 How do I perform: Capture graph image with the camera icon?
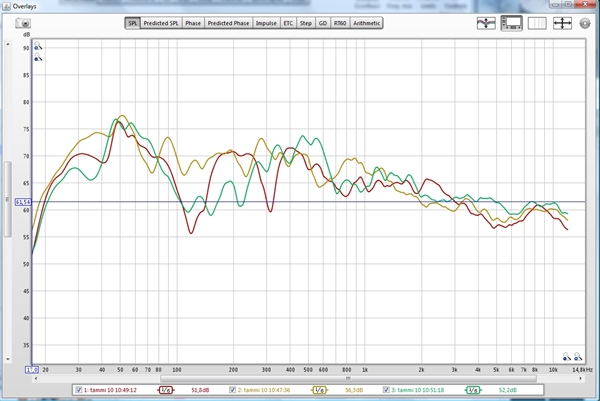pos(23,23)
